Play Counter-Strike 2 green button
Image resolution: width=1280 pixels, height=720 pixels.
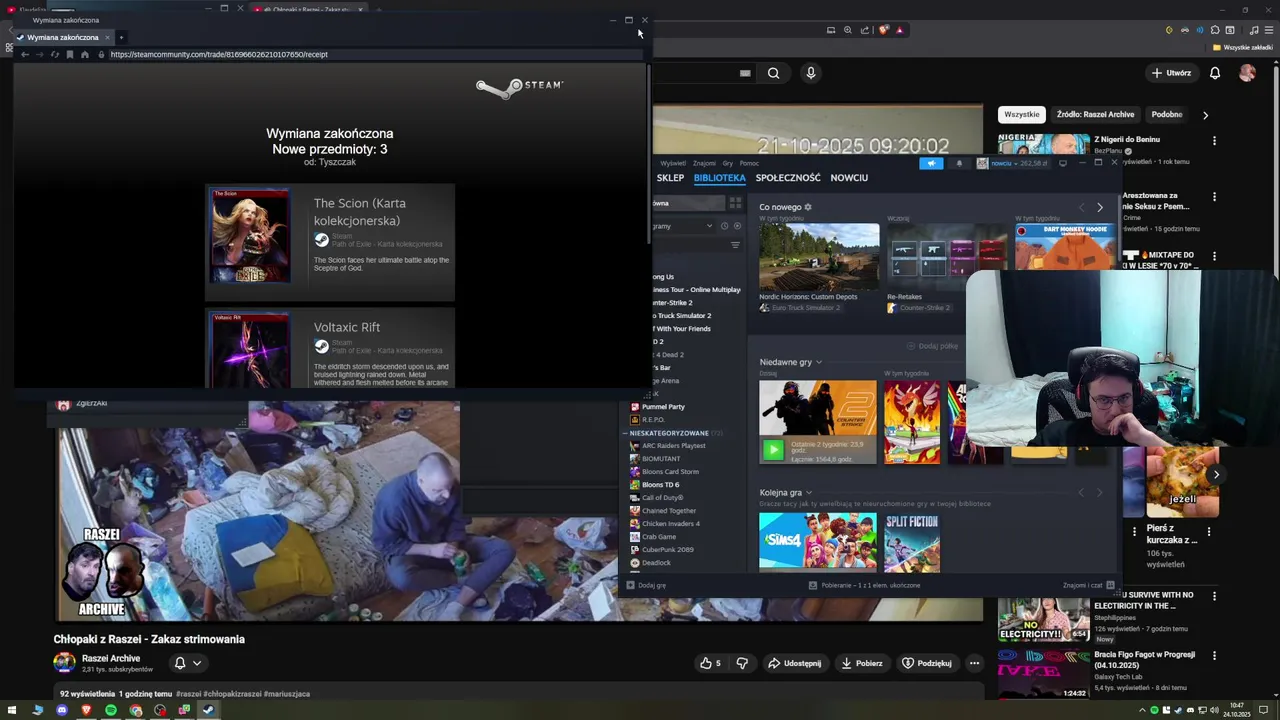(x=772, y=450)
